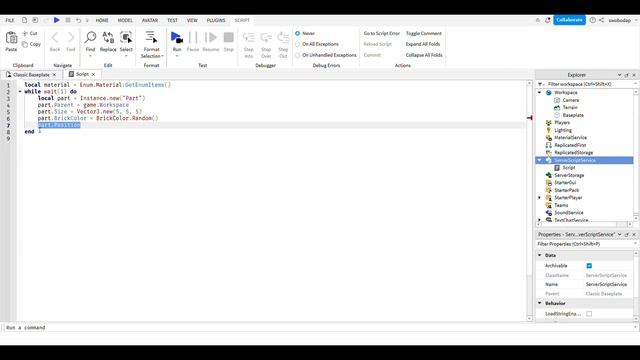The width and height of the screenshot is (640, 360).
Task: Select the Never debug errors radio
Action: pyautogui.click(x=298, y=33)
